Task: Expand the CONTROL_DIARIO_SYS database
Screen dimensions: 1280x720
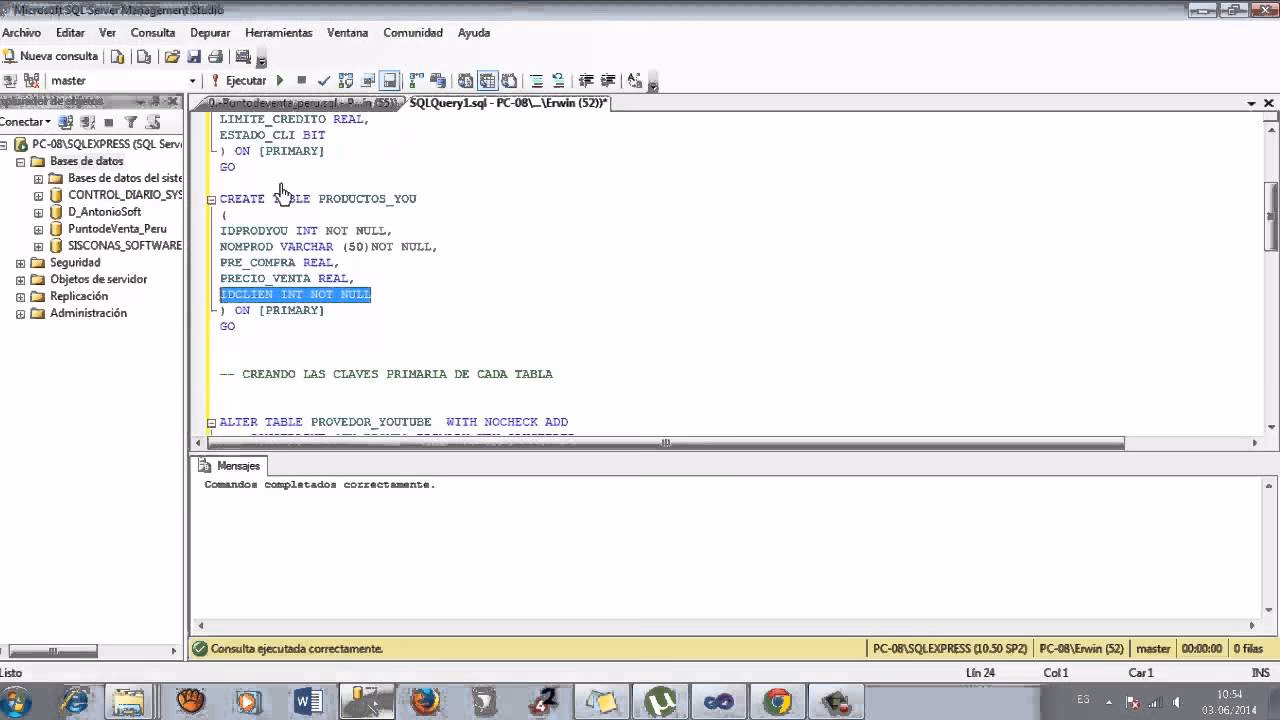Action: (38, 196)
